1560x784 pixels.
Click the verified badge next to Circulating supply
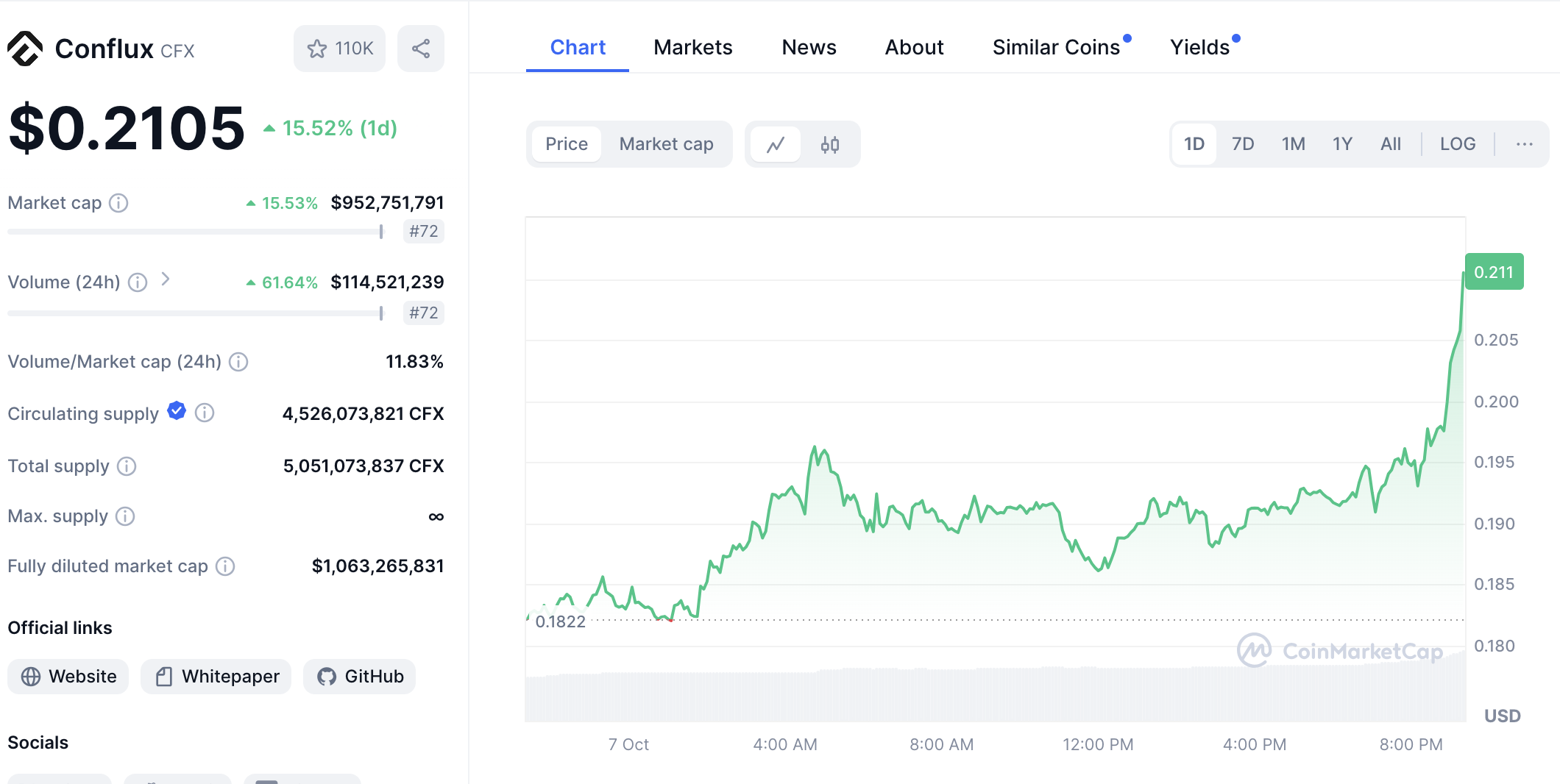click(177, 411)
